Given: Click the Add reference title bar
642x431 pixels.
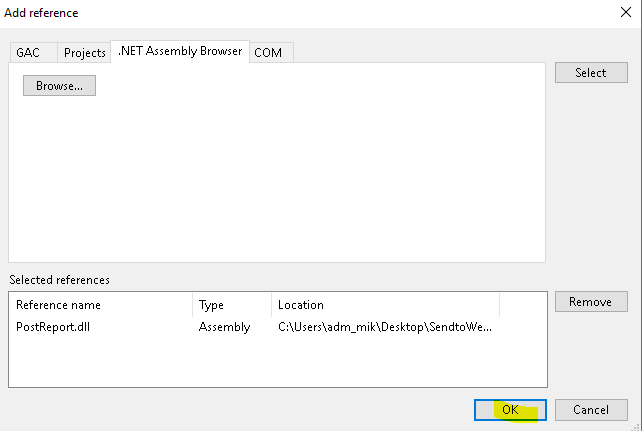Looking at the screenshot, I should 300,13.
